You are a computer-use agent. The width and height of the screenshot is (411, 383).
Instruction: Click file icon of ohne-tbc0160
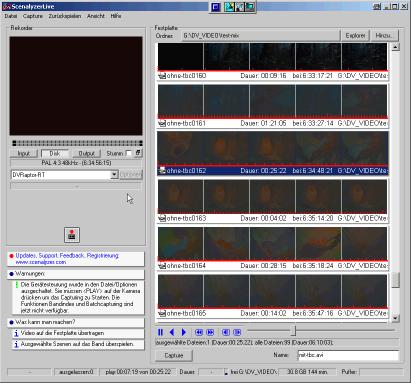pyautogui.click(x=162, y=76)
